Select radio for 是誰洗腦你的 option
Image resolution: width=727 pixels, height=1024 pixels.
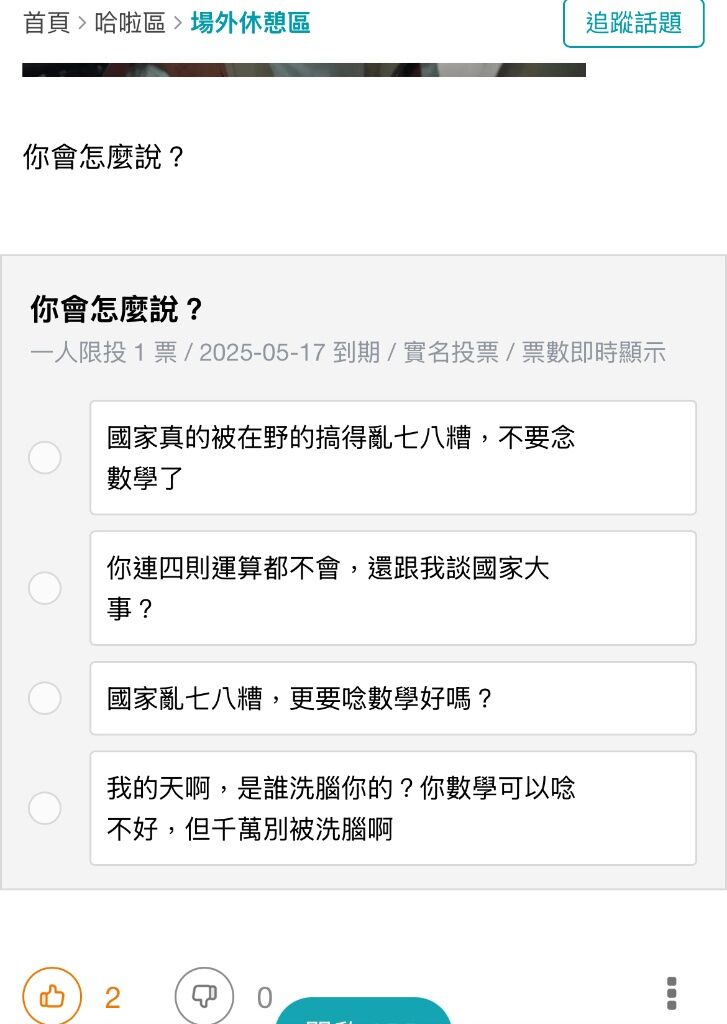point(45,808)
